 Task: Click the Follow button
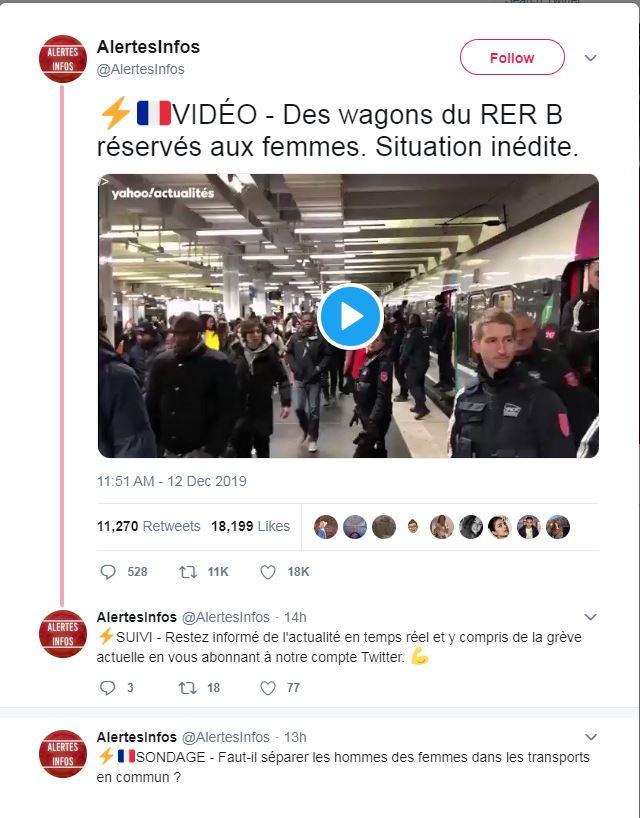(x=512, y=57)
